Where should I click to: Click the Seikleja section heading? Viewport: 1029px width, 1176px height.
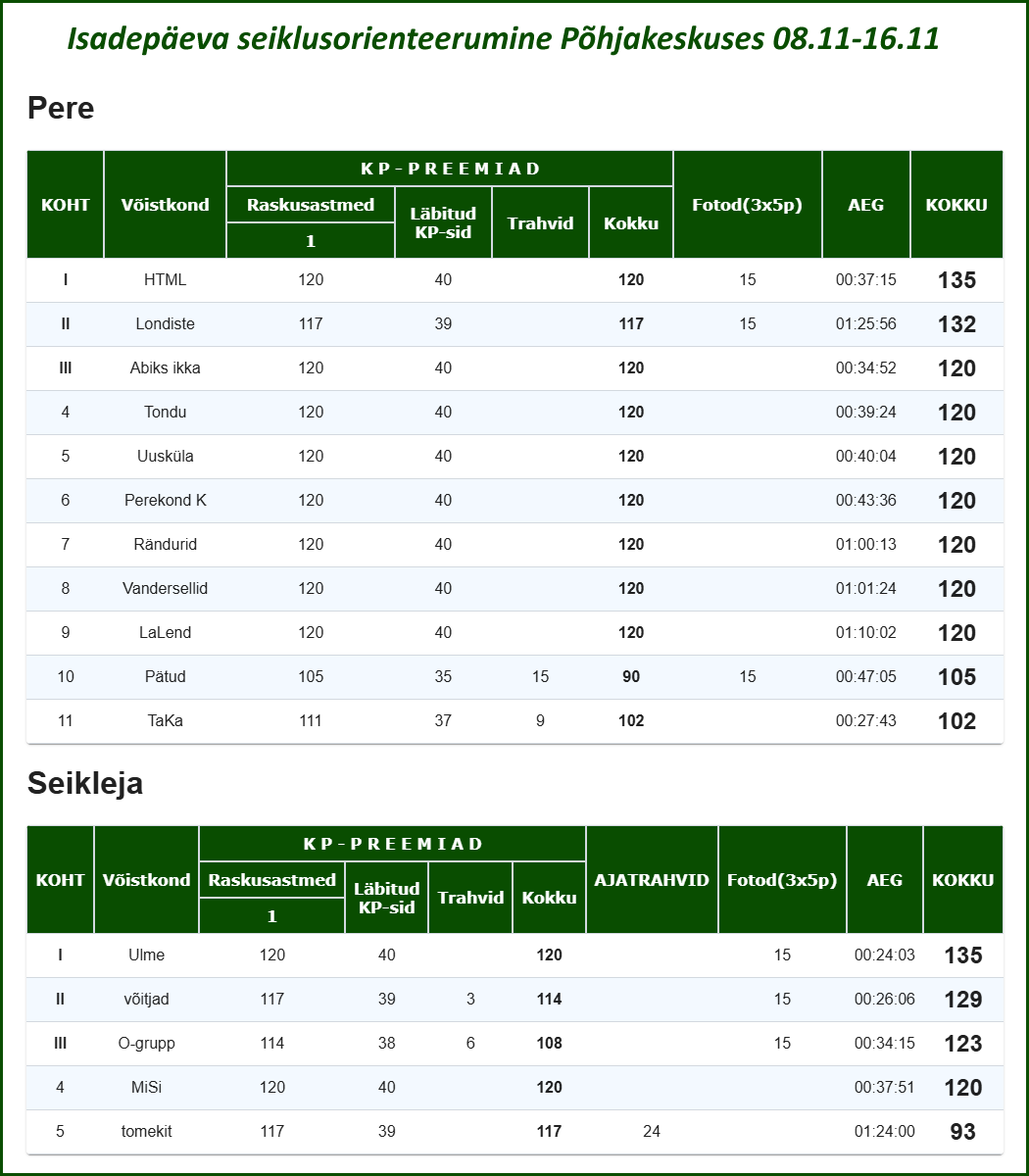coord(85,783)
